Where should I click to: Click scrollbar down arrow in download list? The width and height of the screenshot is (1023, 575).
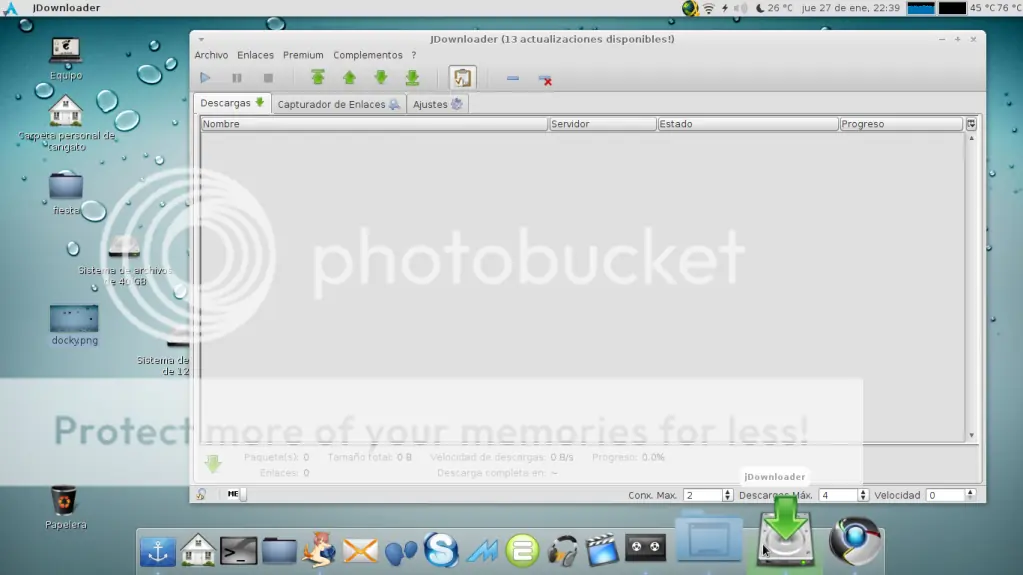point(971,435)
